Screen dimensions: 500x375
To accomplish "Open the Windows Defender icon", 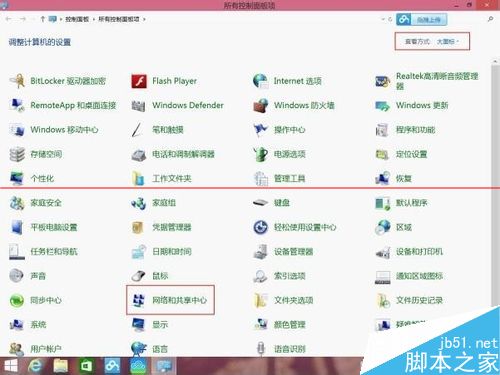I will click(x=139, y=105).
